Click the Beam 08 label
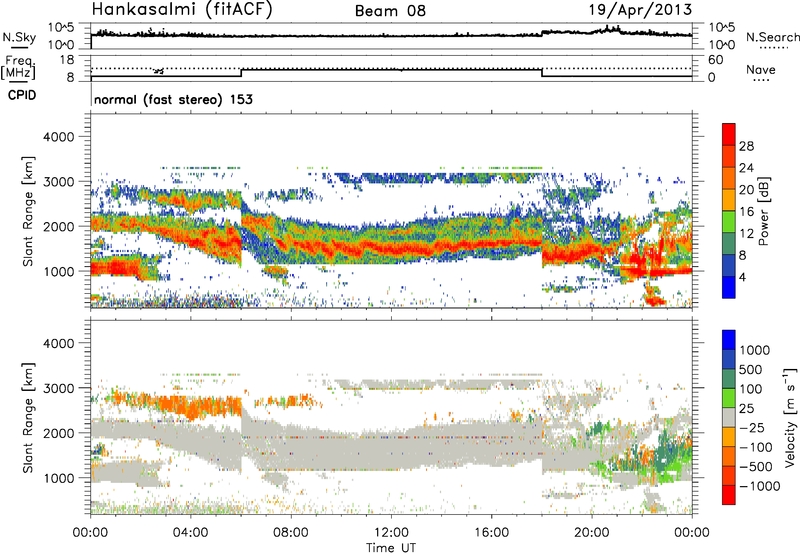 (390, 11)
